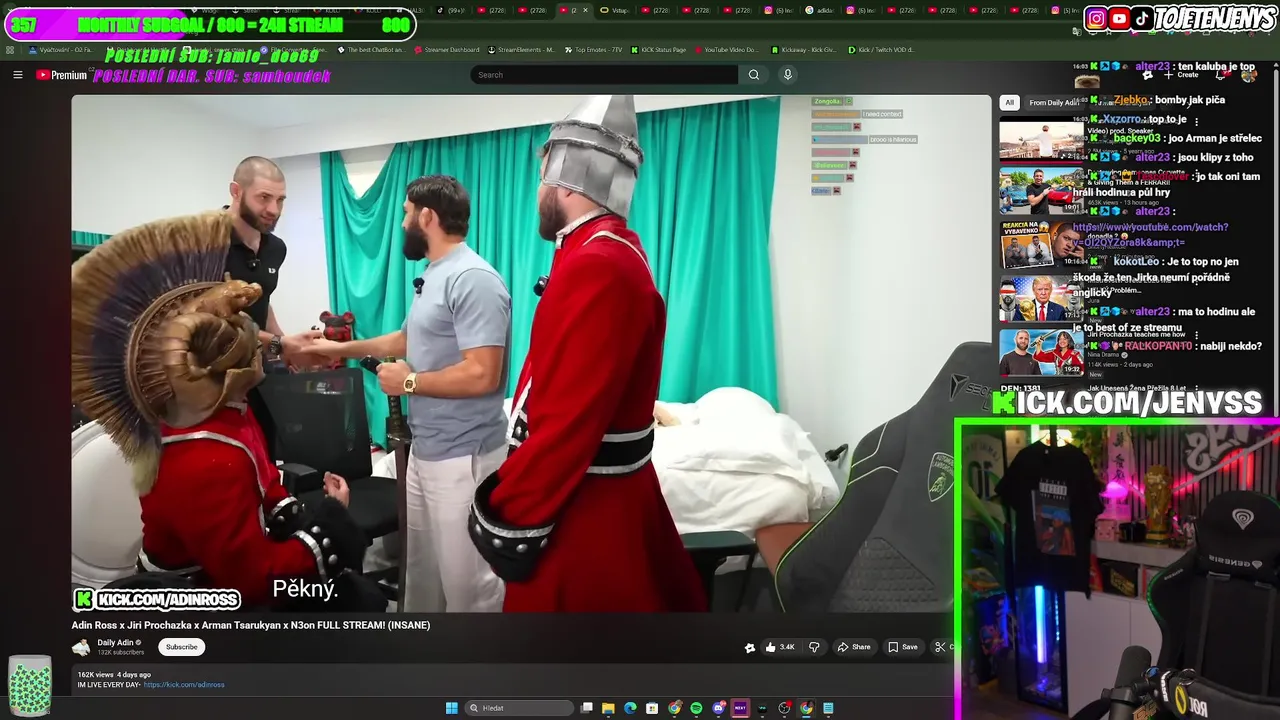Open Microsoft Store taskbar icon

(652, 708)
